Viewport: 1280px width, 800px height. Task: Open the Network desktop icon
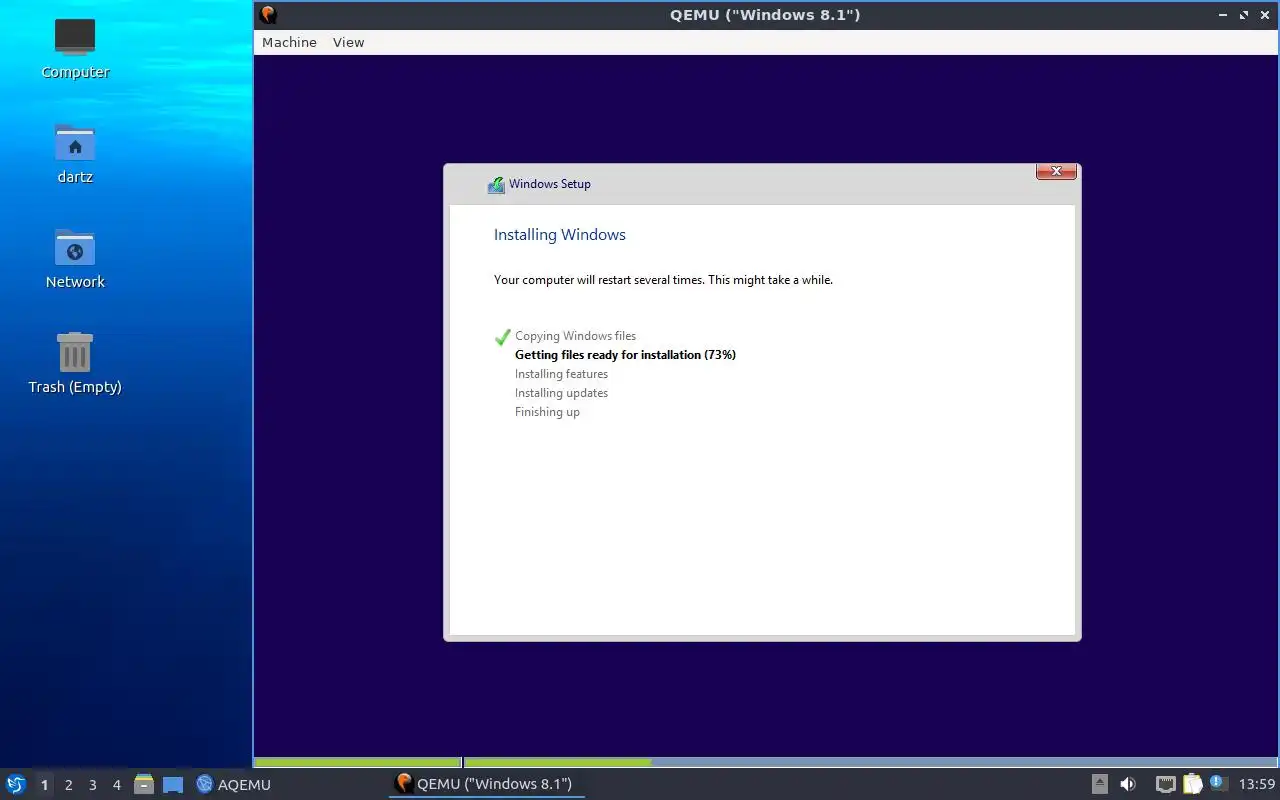click(75, 258)
